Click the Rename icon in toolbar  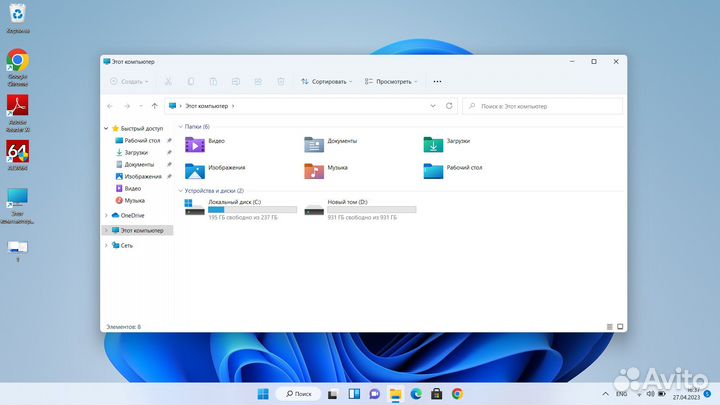click(236, 82)
